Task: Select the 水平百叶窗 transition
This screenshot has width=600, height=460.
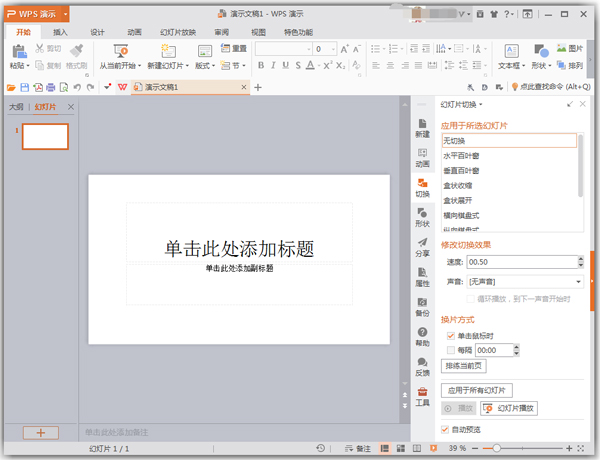Action: [x=509, y=156]
